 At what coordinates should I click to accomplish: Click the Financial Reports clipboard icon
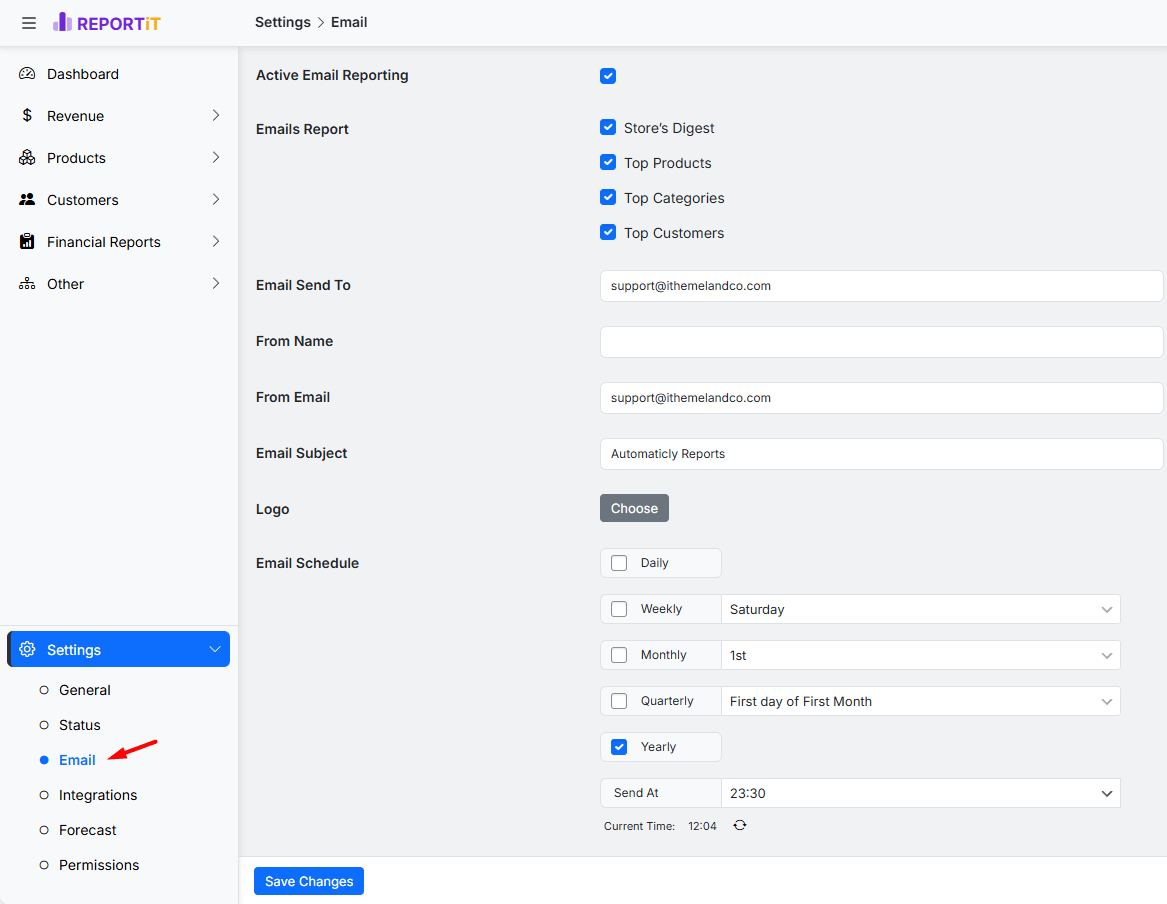[x=27, y=242]
